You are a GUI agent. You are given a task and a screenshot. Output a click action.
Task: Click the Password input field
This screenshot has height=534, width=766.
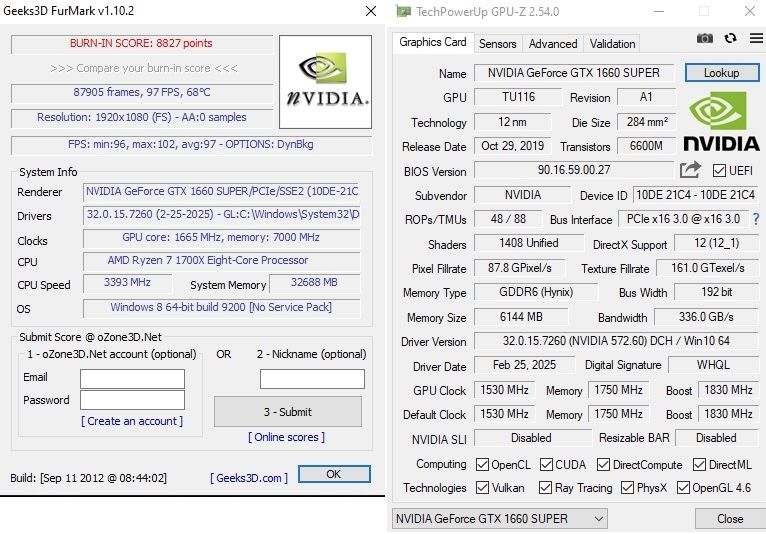tap(132, 400)
